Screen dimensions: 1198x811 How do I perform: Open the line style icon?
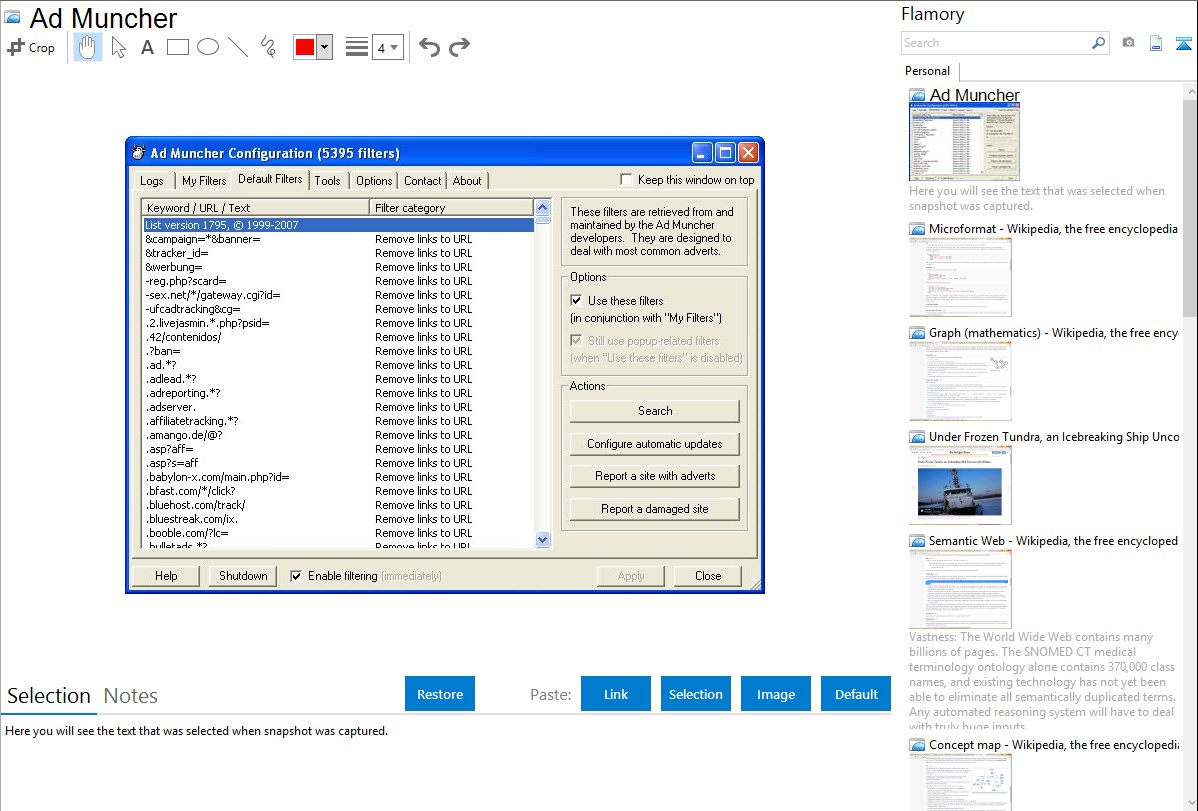coord(356,47)
